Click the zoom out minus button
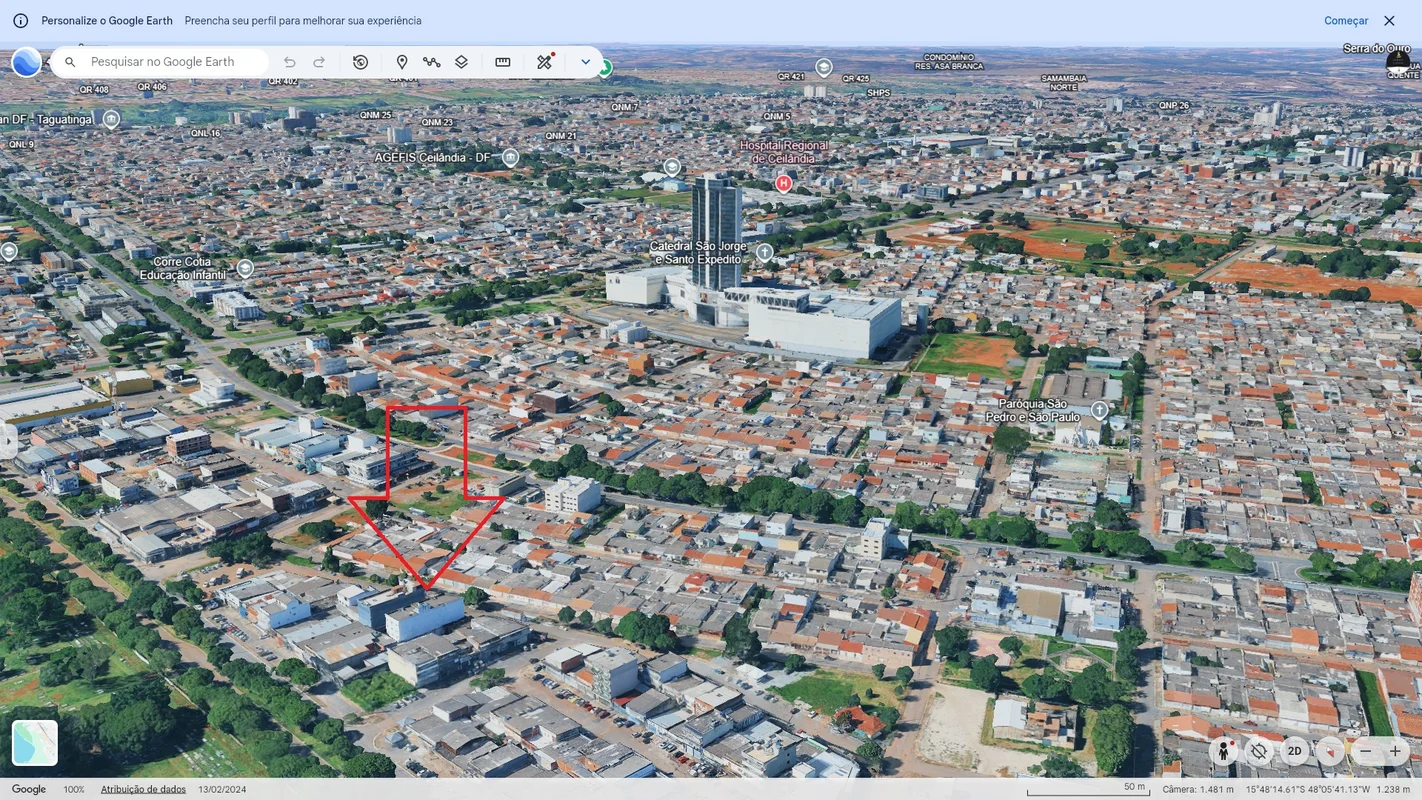Image resolution: width=1422 pixels, height=800 pixels. [x=1366, y=751]
